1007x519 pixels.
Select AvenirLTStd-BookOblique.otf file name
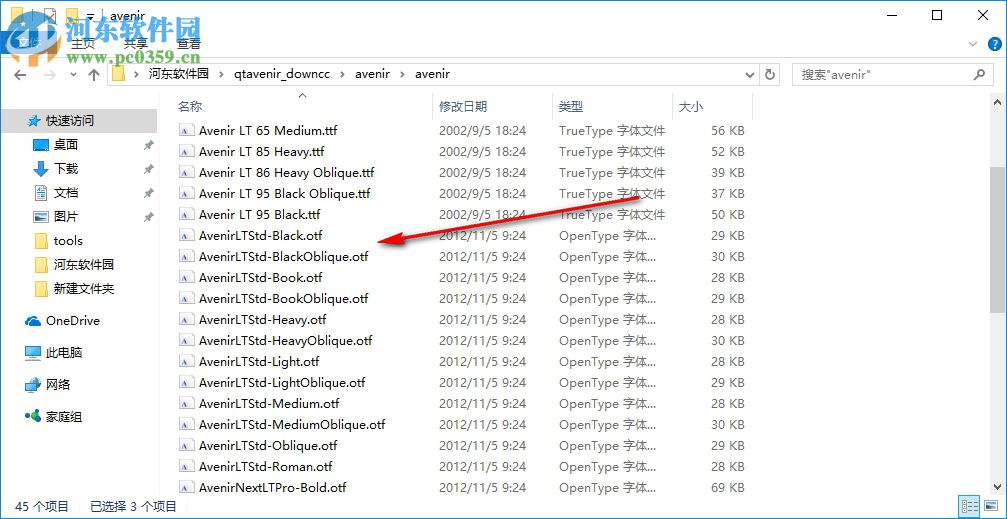(283, 299)
